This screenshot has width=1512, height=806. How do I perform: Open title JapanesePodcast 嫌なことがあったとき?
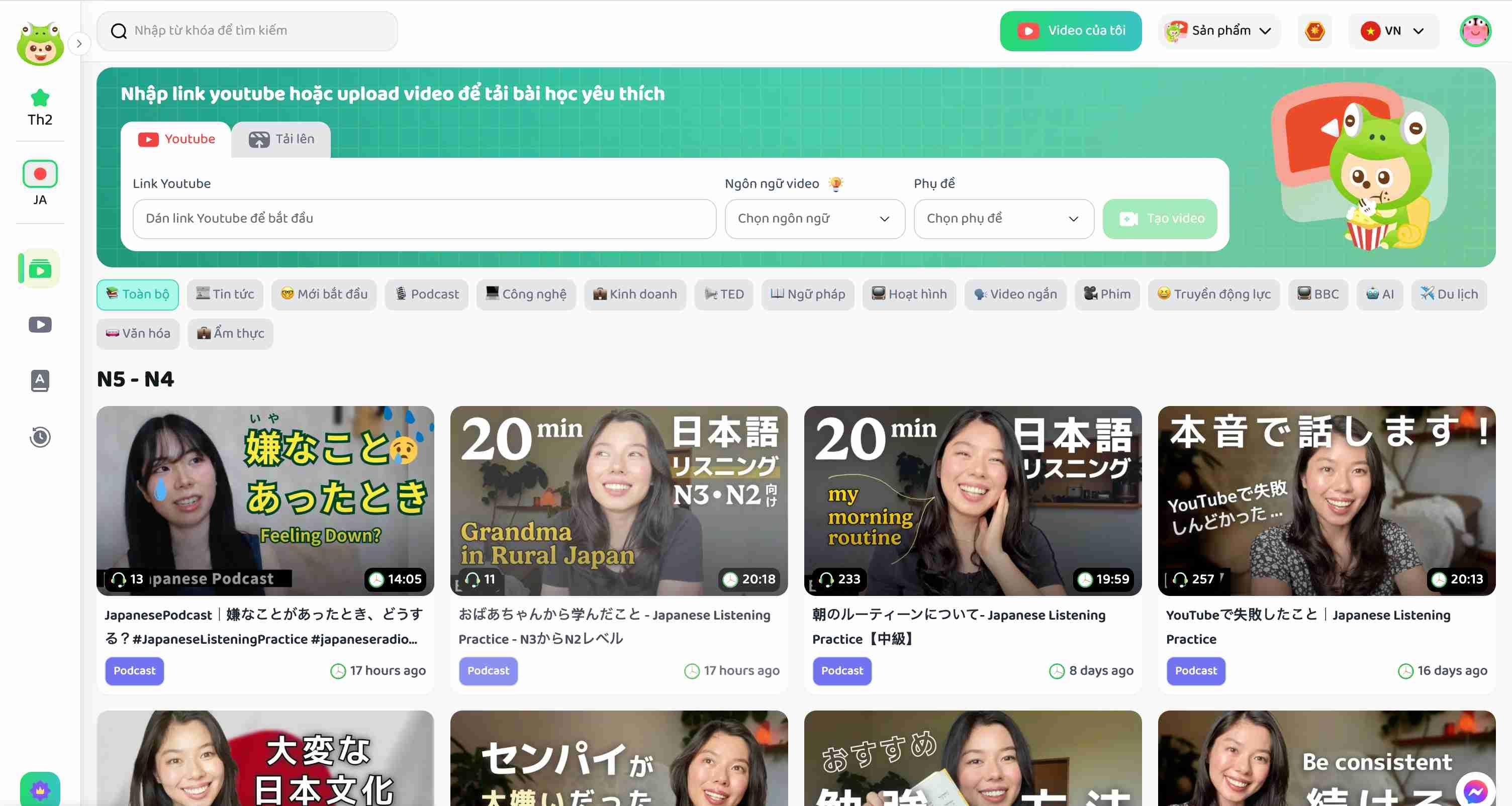[x=264, y=627]
